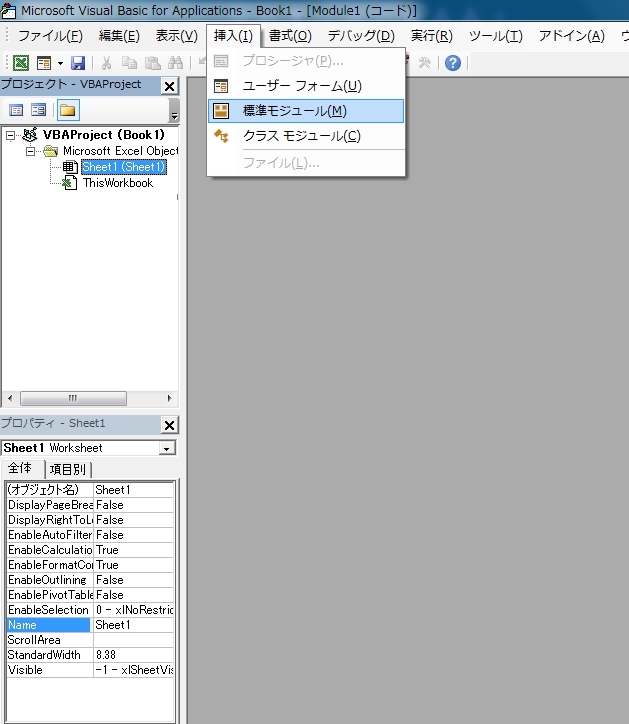Open the 書式(O) menu
The width and height of the screenshot is (629, 724).
[290, 36]
